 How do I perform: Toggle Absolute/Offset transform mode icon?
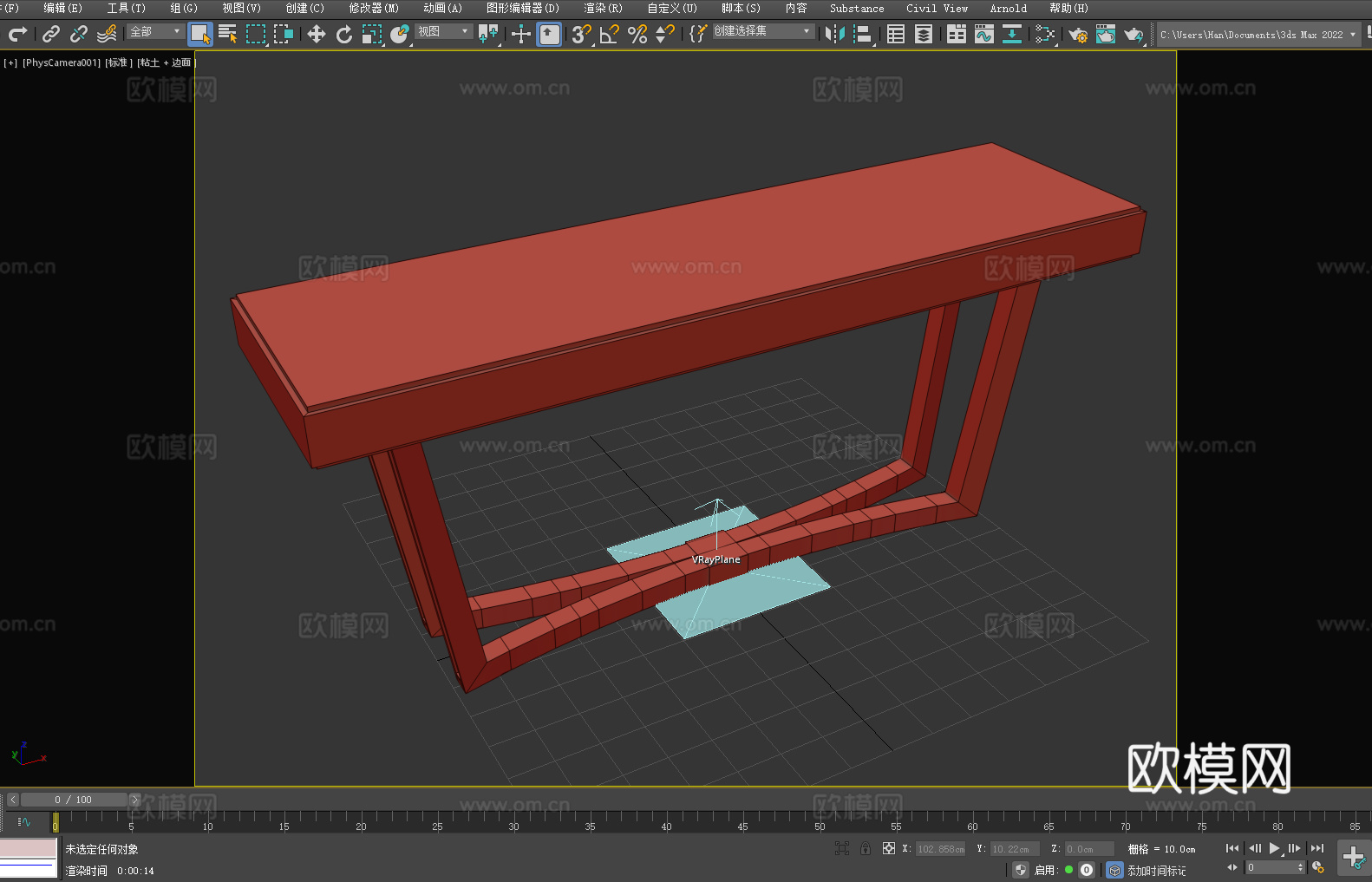tap(889, 848)
